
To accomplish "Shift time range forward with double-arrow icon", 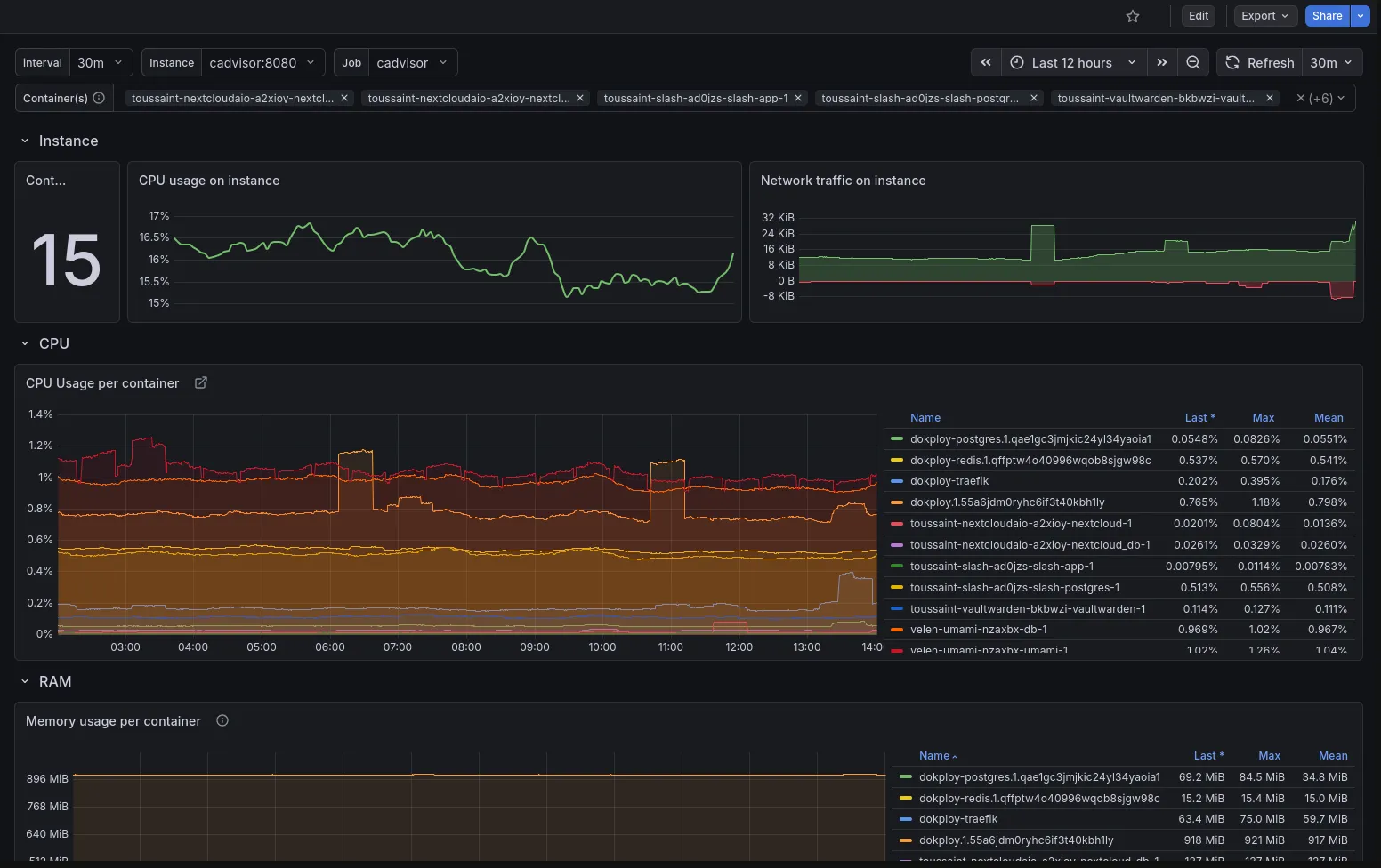I will (x=1162, y=62).
